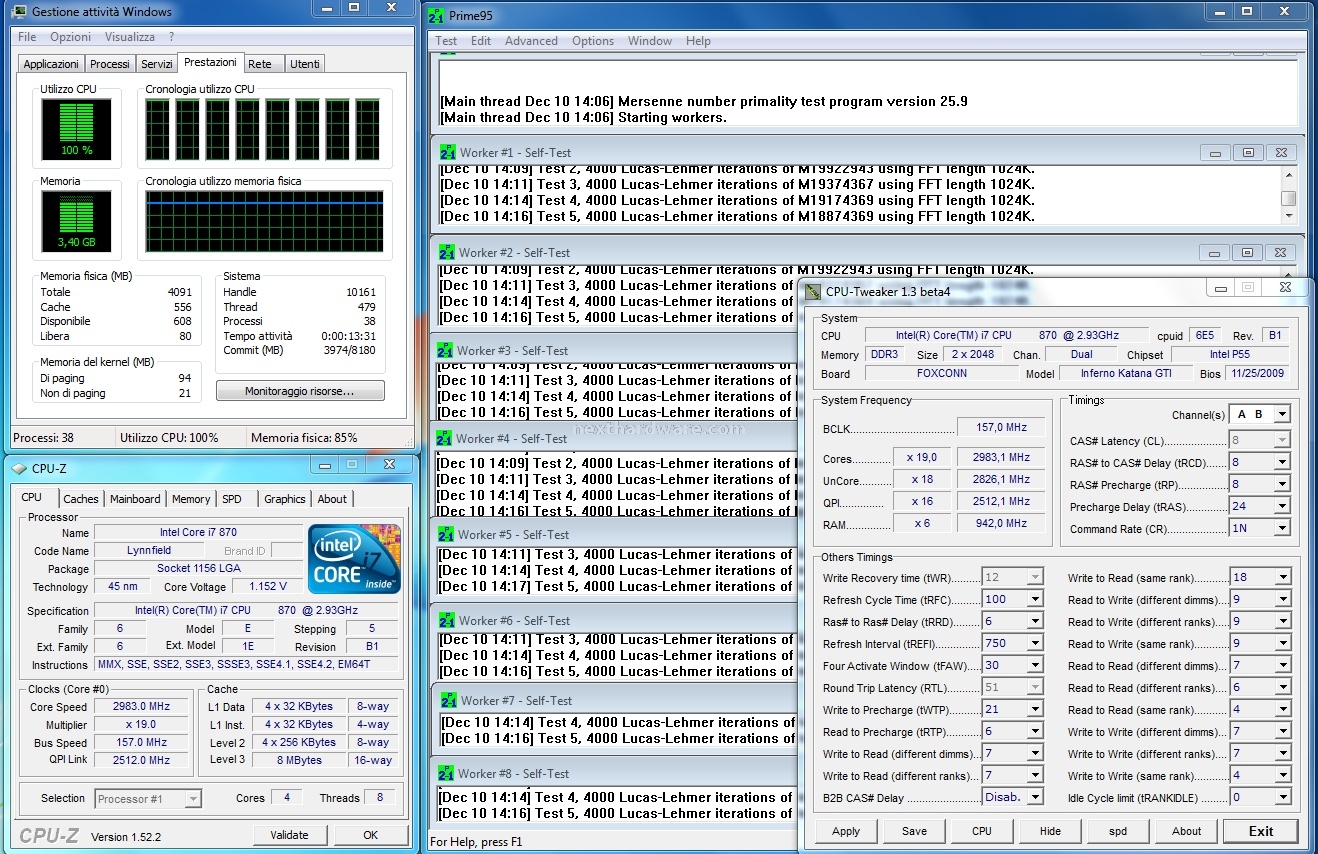The width and height of the screenshot is (1318, 854).
Task: Click the Worker #4 window icon
Action: [x=445, y=438]
